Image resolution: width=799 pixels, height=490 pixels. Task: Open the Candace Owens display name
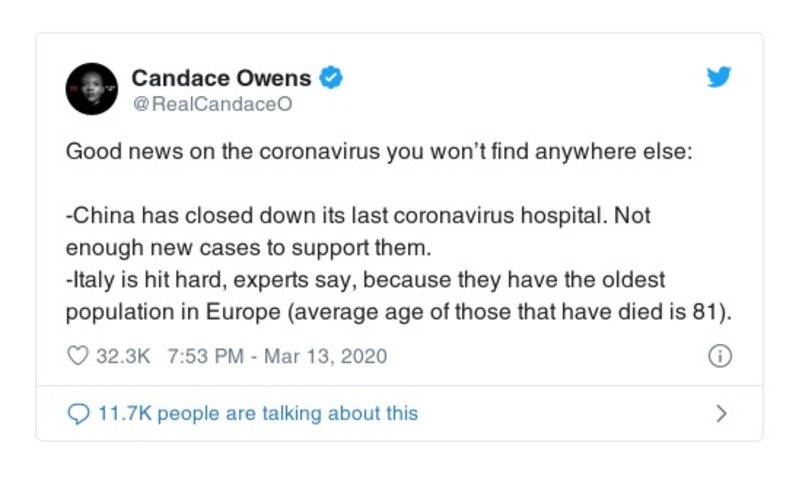click(x=221, y=77)
